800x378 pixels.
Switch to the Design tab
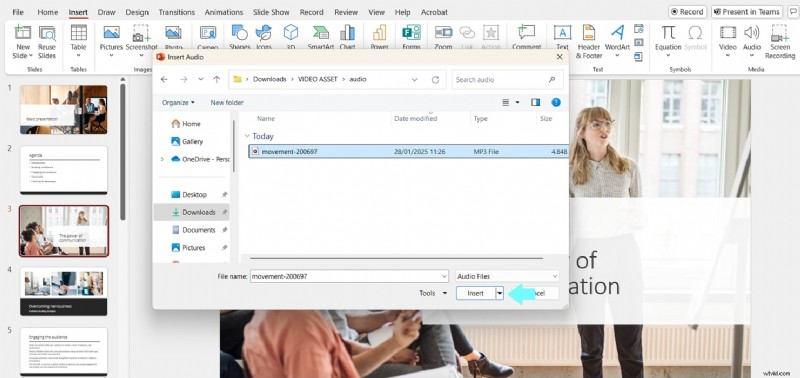click(137, 12)
